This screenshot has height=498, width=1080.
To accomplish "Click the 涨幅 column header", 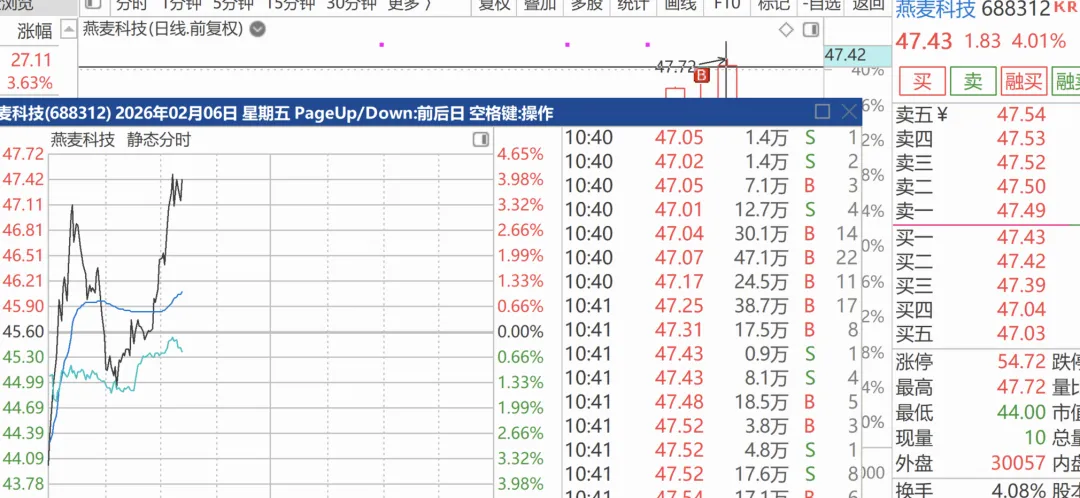I will (34, 32).
